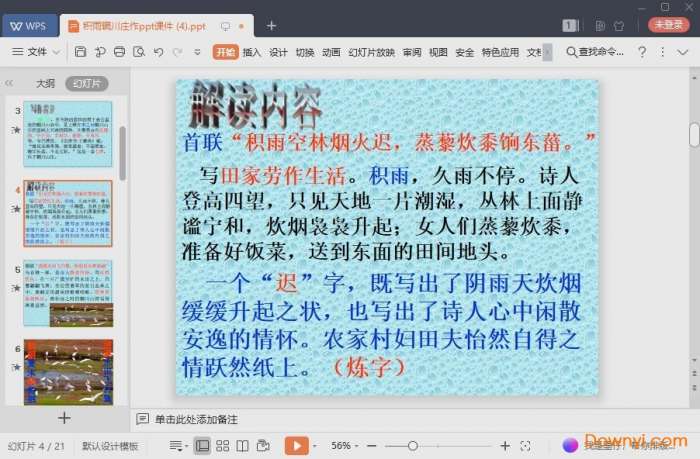Select slide 5 thumbnail
This screenshot has height=459, width=700.
coord(68,293)
